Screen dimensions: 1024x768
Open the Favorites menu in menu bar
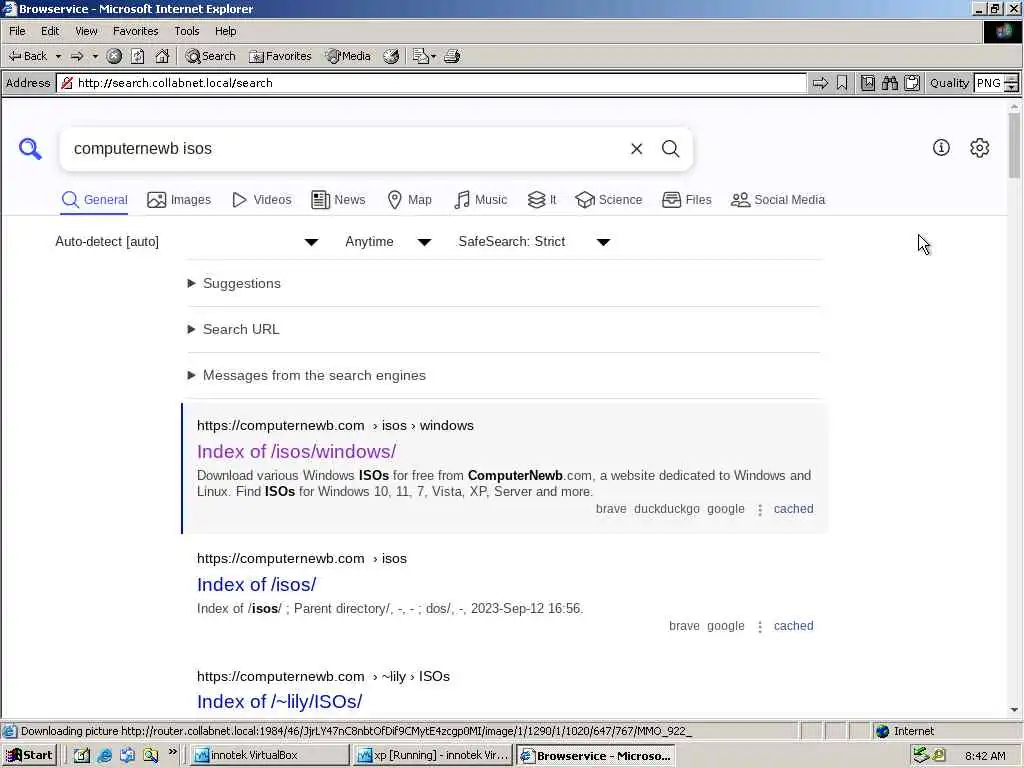(x=135, y=31)
